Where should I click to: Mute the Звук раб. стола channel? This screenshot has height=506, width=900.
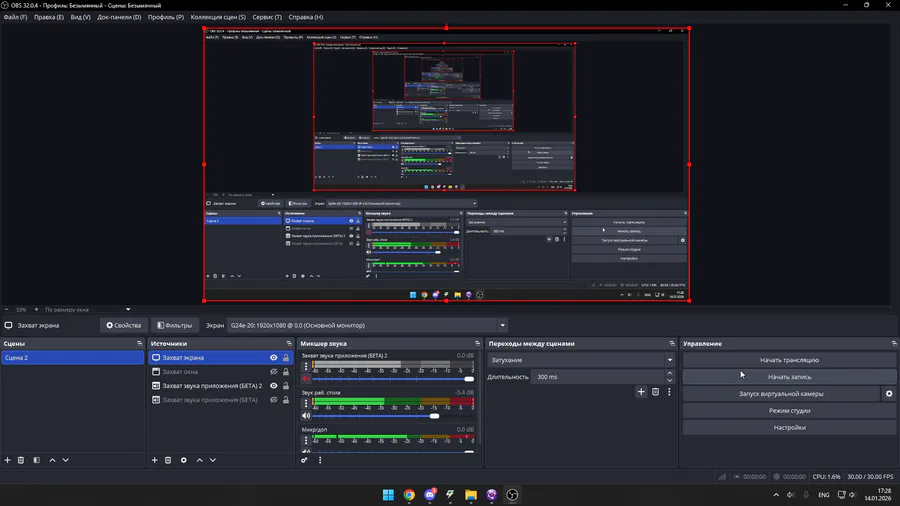[306, 416]
